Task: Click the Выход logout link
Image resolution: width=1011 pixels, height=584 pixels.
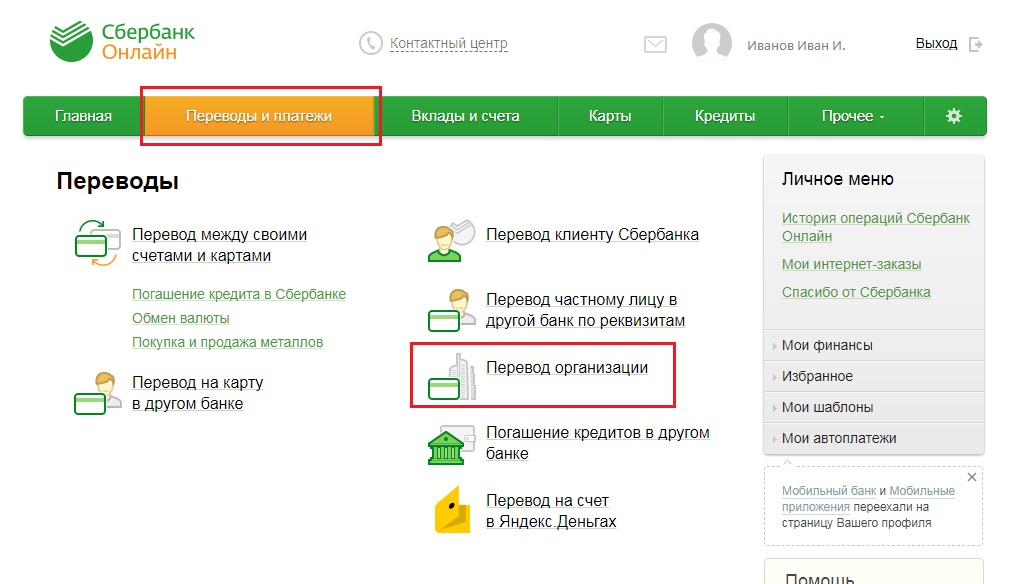Action: pos(936,44)
